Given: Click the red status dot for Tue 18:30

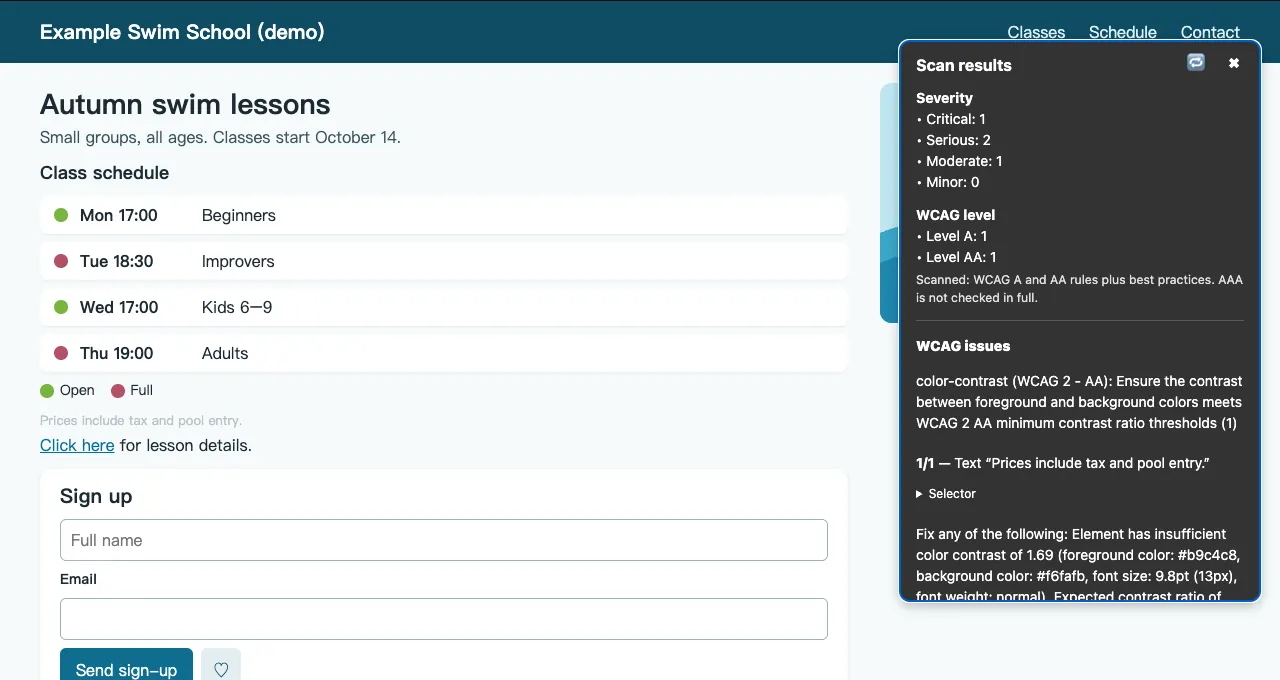Looking at the screenshot, I should pyautogui.click(x=61, y=261).
